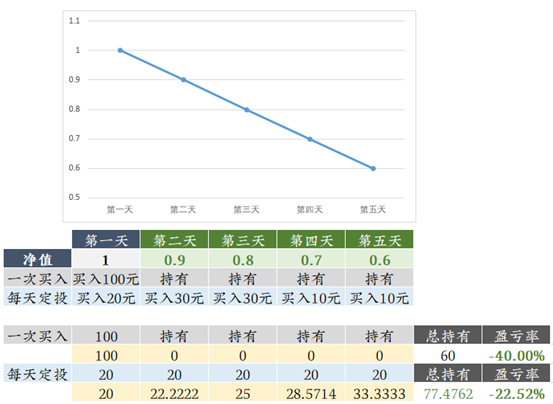Click the 第一天 data point on the line chart
Image resolution: width=553 pixels, height=404 pixels.
coord(120,50)
